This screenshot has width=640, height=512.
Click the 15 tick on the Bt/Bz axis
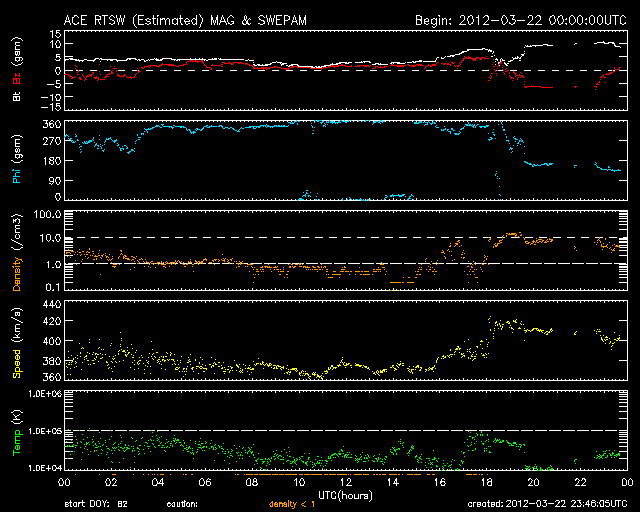pos(56,33)
